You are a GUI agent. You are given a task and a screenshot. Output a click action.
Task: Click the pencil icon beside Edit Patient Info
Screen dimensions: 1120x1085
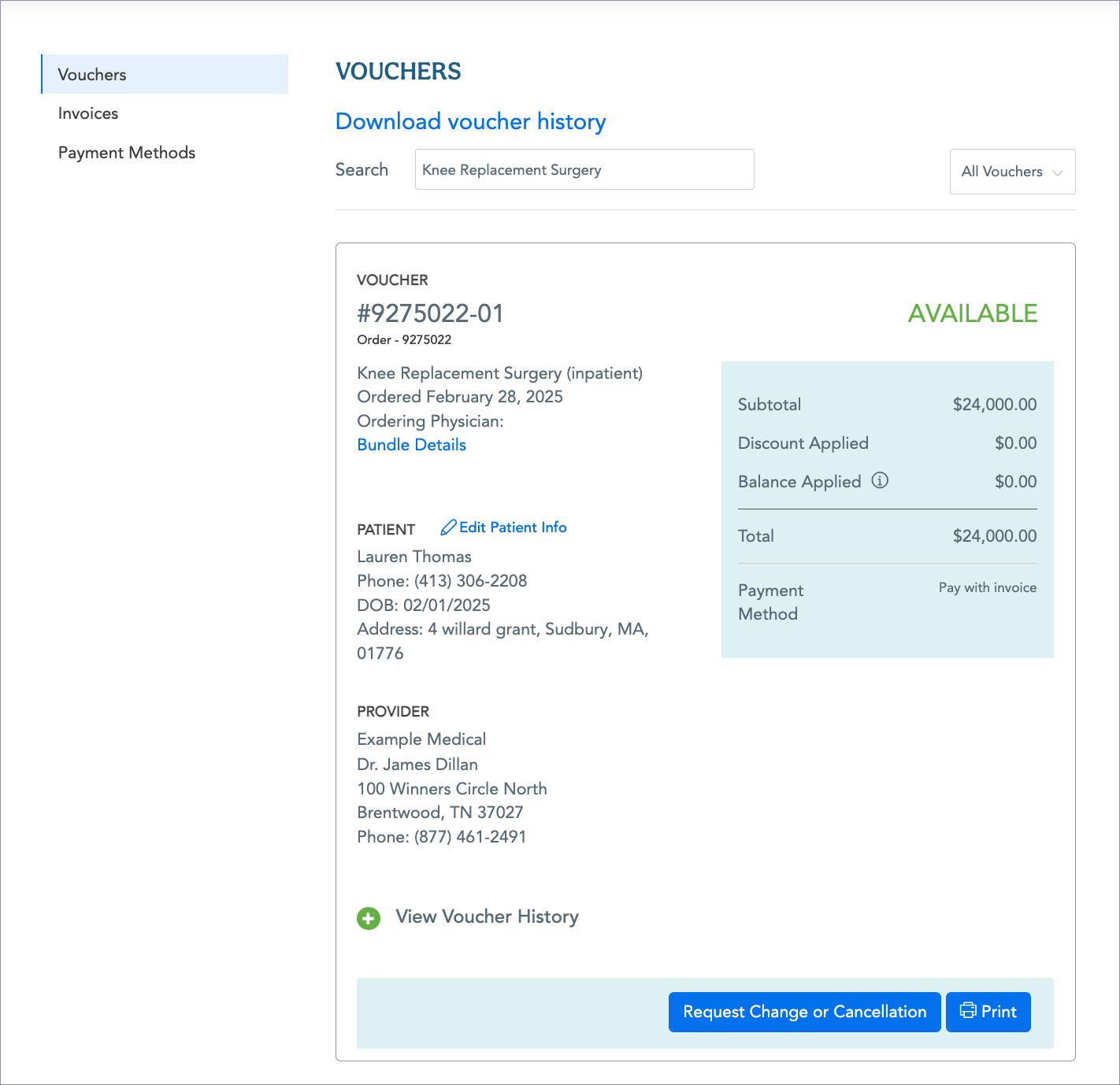pos(448,528)
